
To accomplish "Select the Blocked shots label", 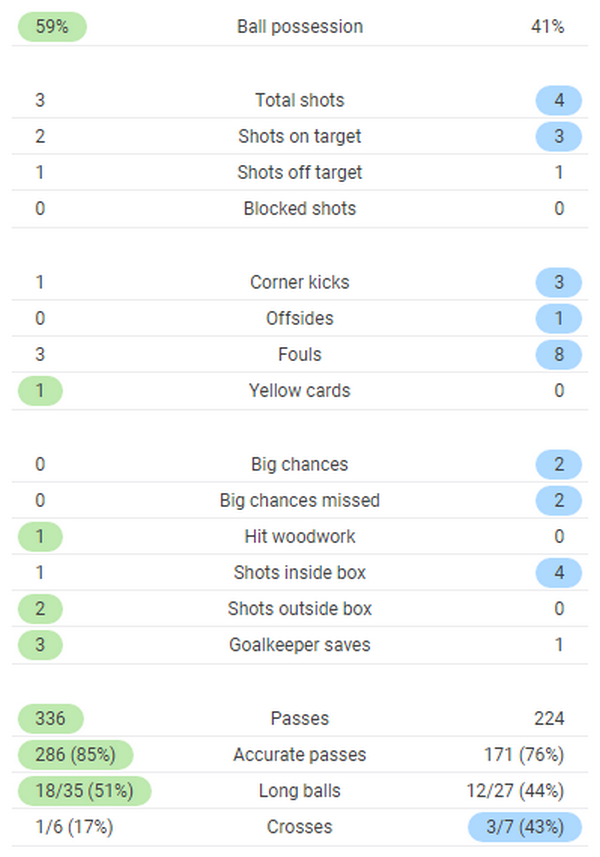I will coord(300,208).
